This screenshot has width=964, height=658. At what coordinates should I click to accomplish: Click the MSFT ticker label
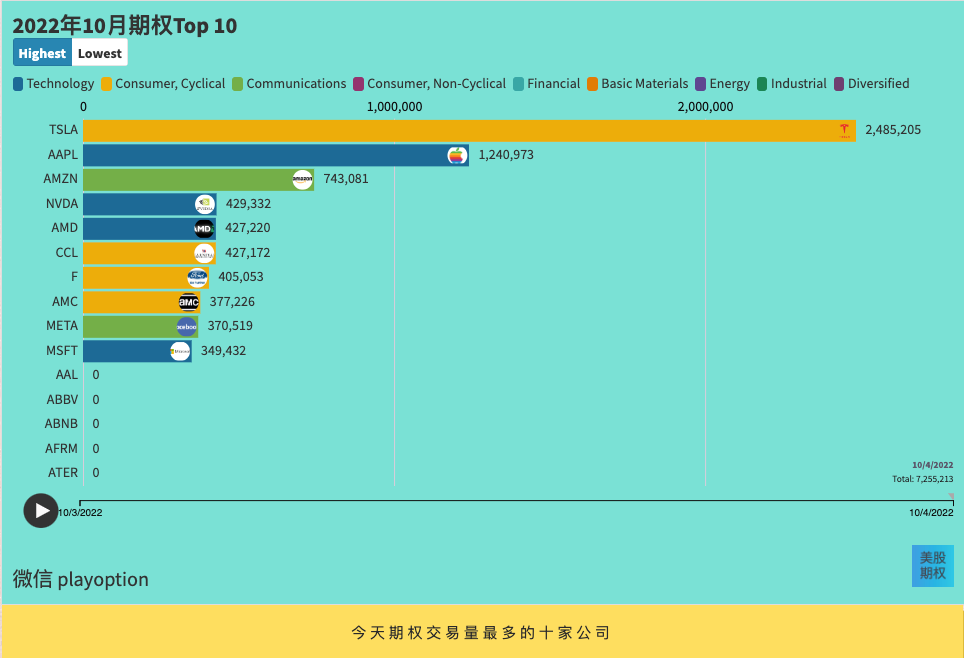click(62, 351)
